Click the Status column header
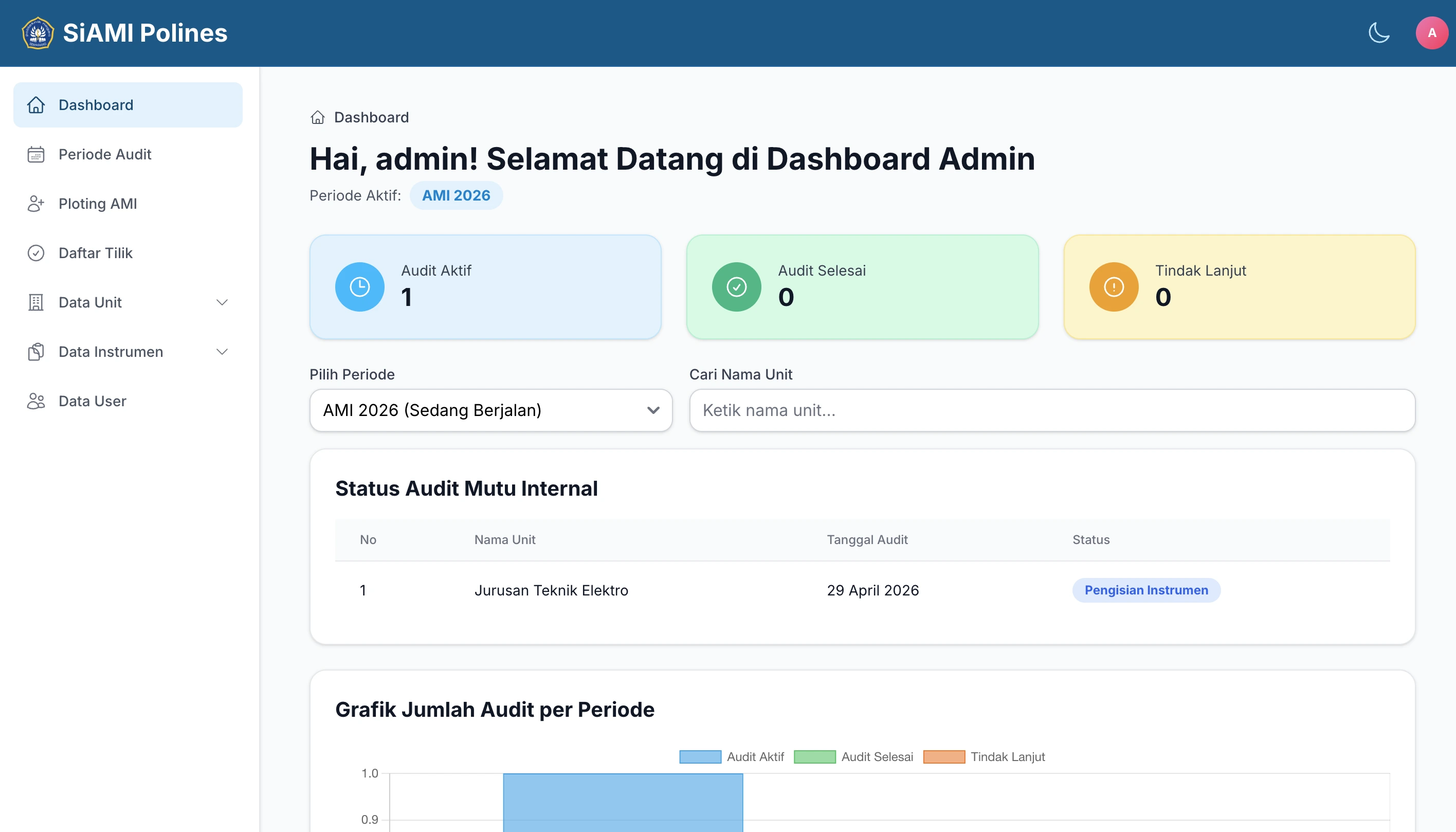The width and height of the screenshot is (1456, 832). pyautogui.click(x=1090, y=540)
